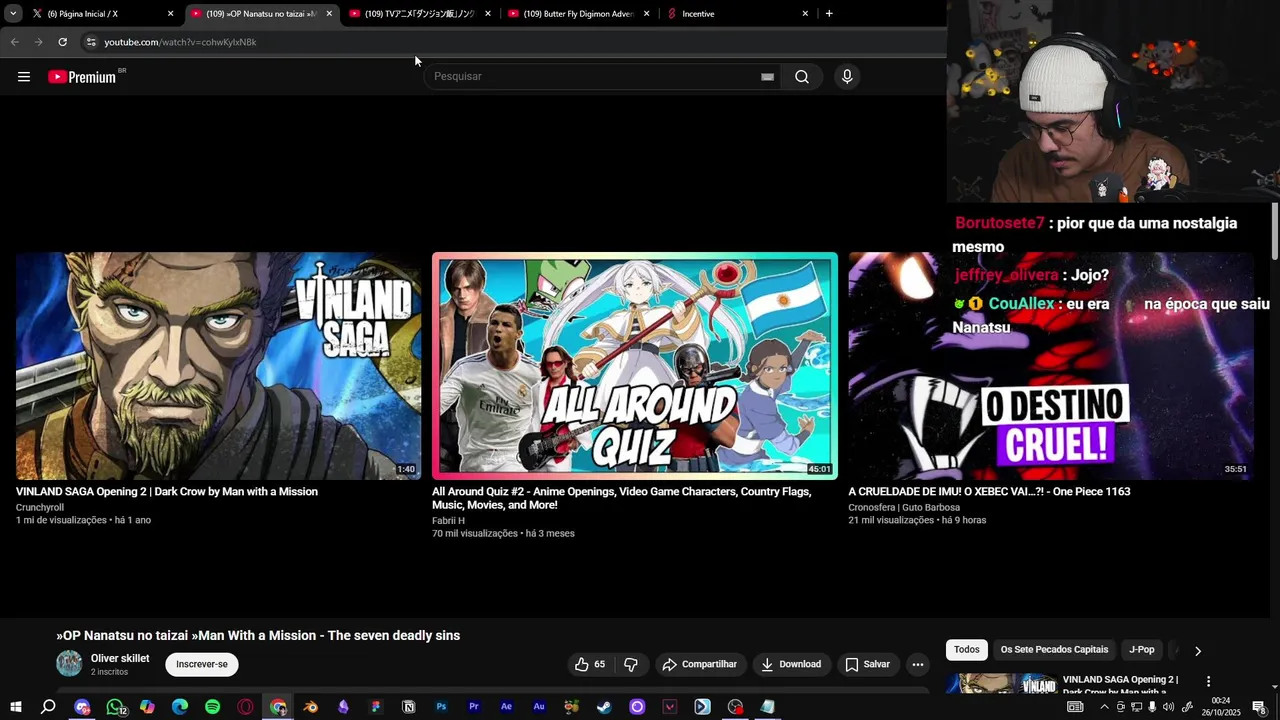Open the Vinland Saga Opening 2 thumbnail
Image resolution: width=1280 pixels, height=720 pixels.
coord(218,366)
